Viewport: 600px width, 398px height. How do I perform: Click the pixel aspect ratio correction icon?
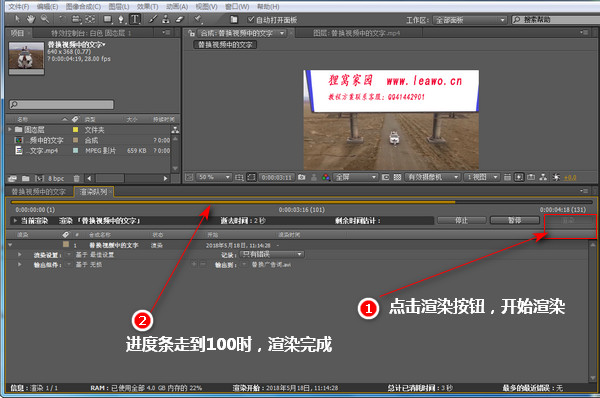click(507, 177)
